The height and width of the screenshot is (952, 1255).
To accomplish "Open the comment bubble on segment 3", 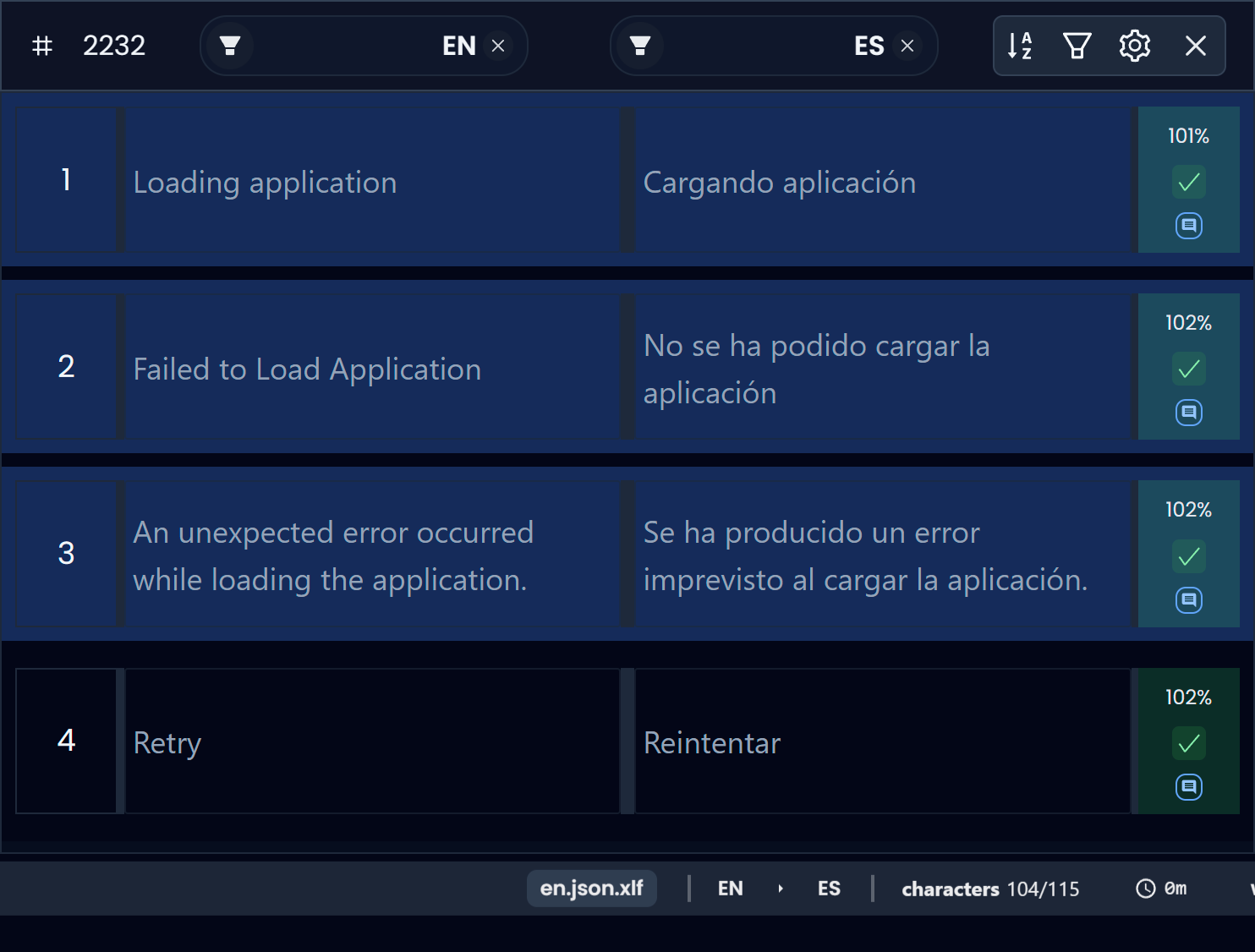I will click(1189, 600).
